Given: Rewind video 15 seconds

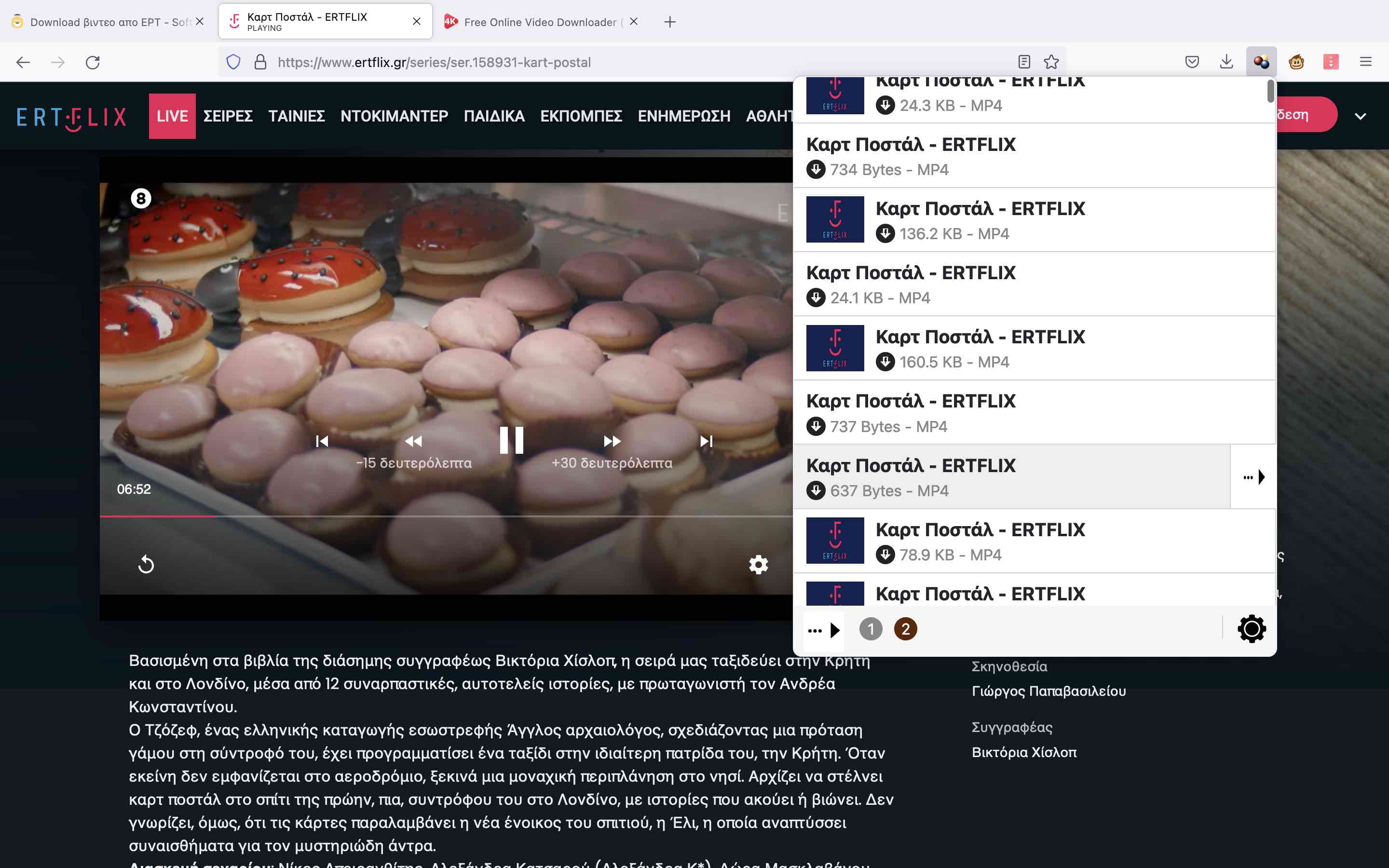Looking at the screenshot, I should click(x=413, y=441).
